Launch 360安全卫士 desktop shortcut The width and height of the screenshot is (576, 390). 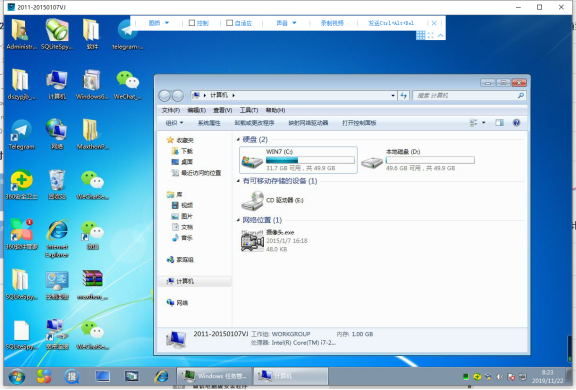[x=21, y=184]
